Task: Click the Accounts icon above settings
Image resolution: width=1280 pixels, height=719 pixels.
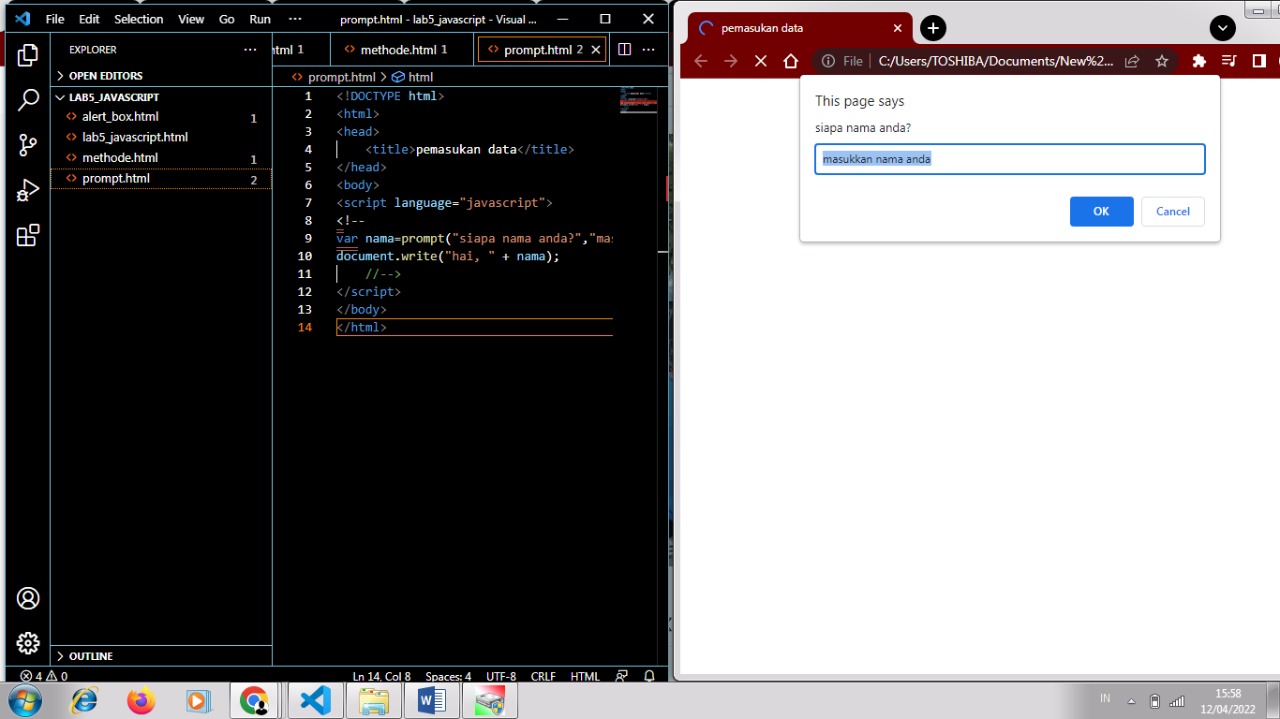Action: click(27, 597)
